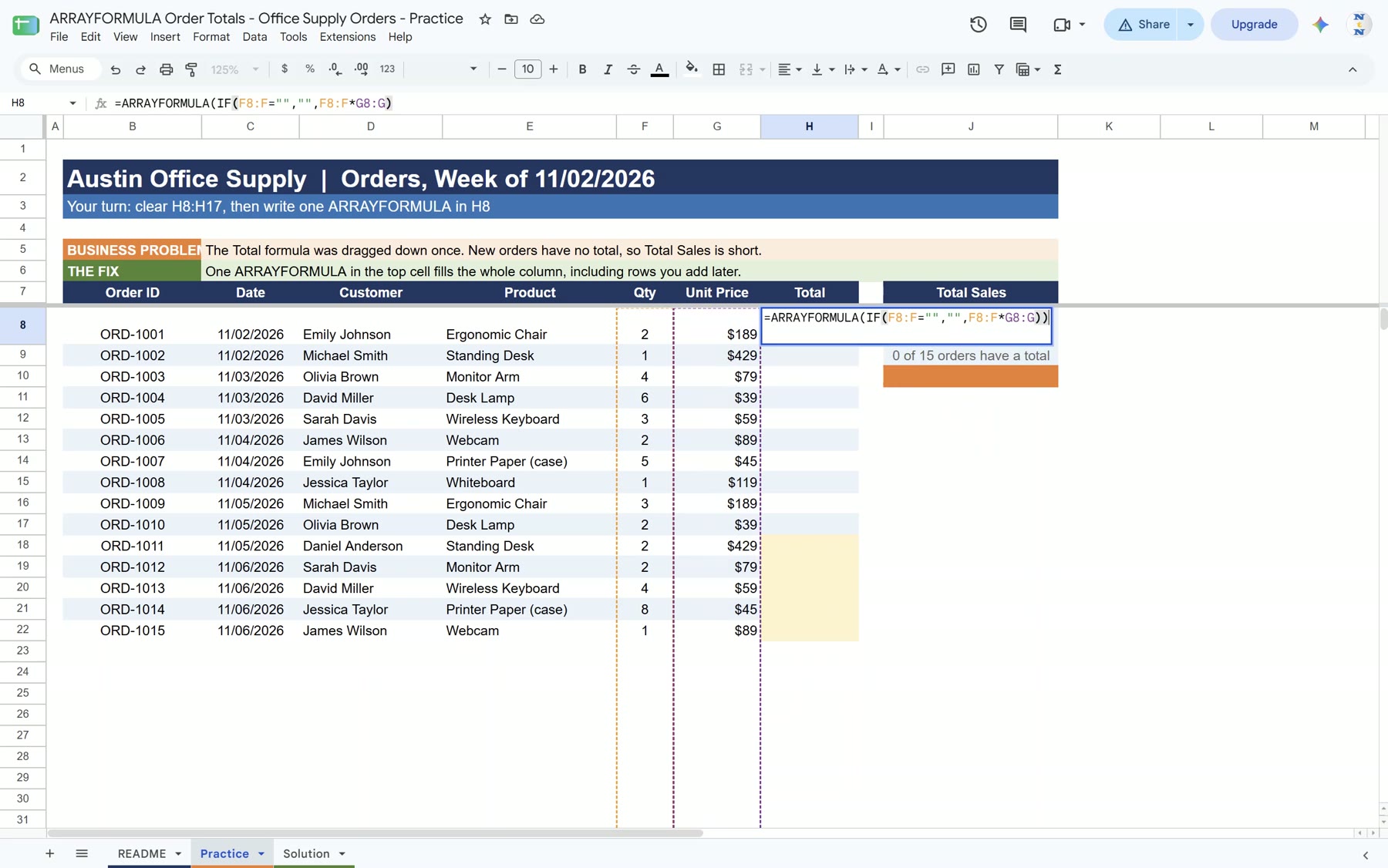Open the Data menu
The height and width of the screenshot is (868, 1388).
(254, 37)
